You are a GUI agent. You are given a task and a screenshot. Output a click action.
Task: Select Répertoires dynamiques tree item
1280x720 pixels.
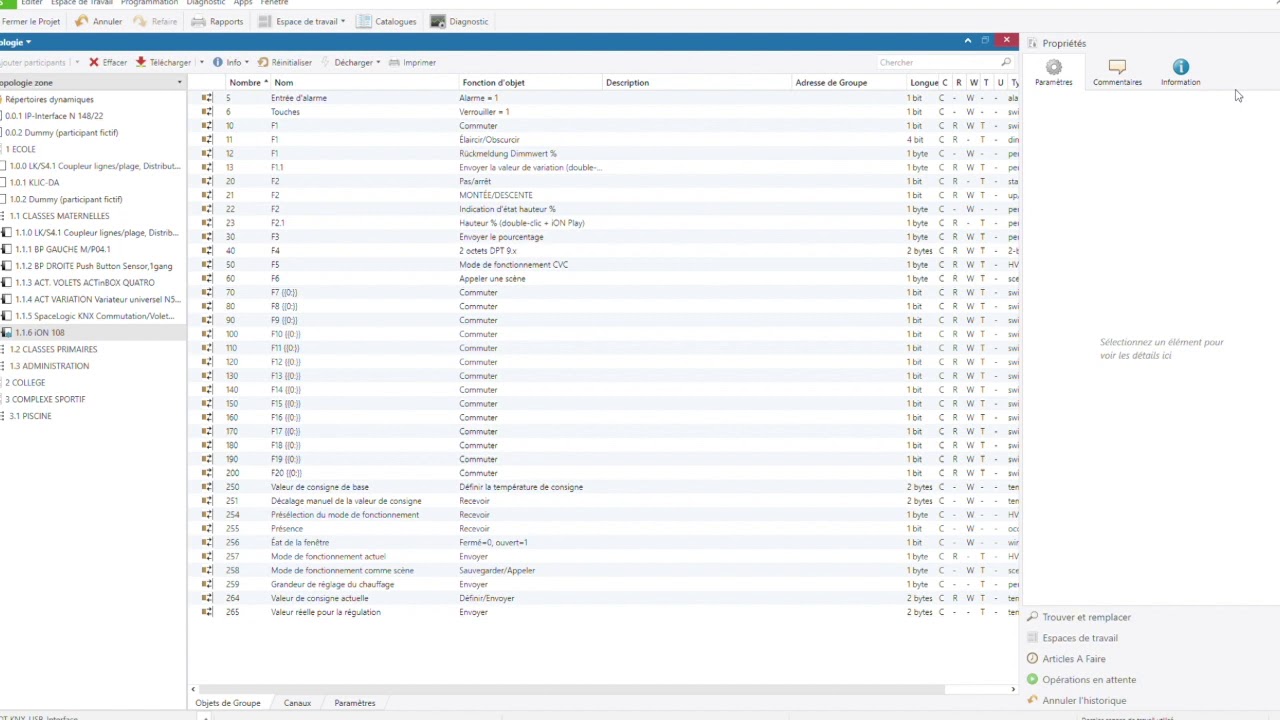49,99
